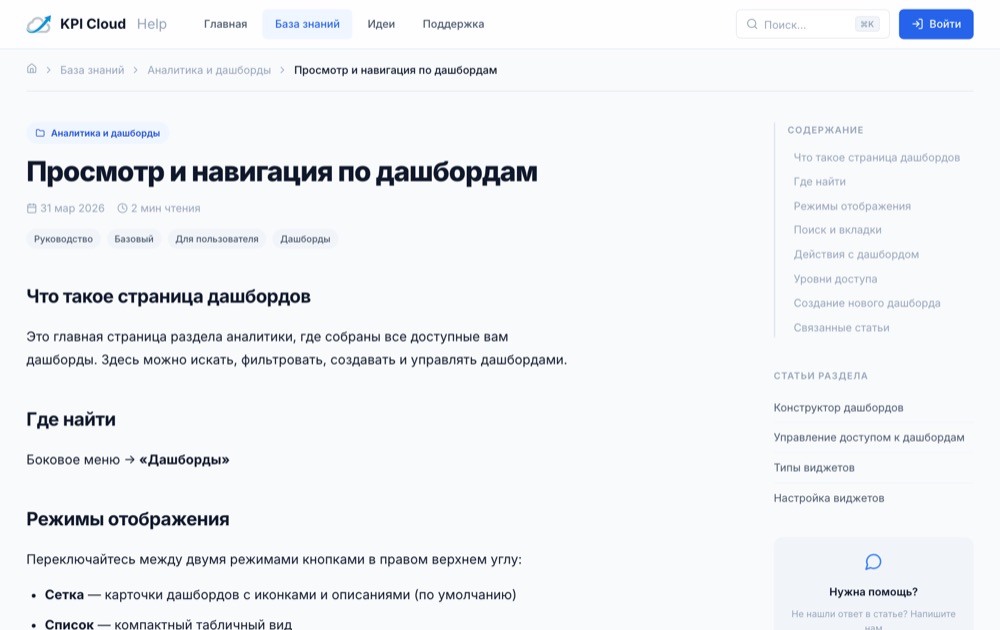The height and width of the screenshot is (630, 1000).
Task: Open the База знаний nav tab
Action: pyautogui.click(x=307, y=24)
